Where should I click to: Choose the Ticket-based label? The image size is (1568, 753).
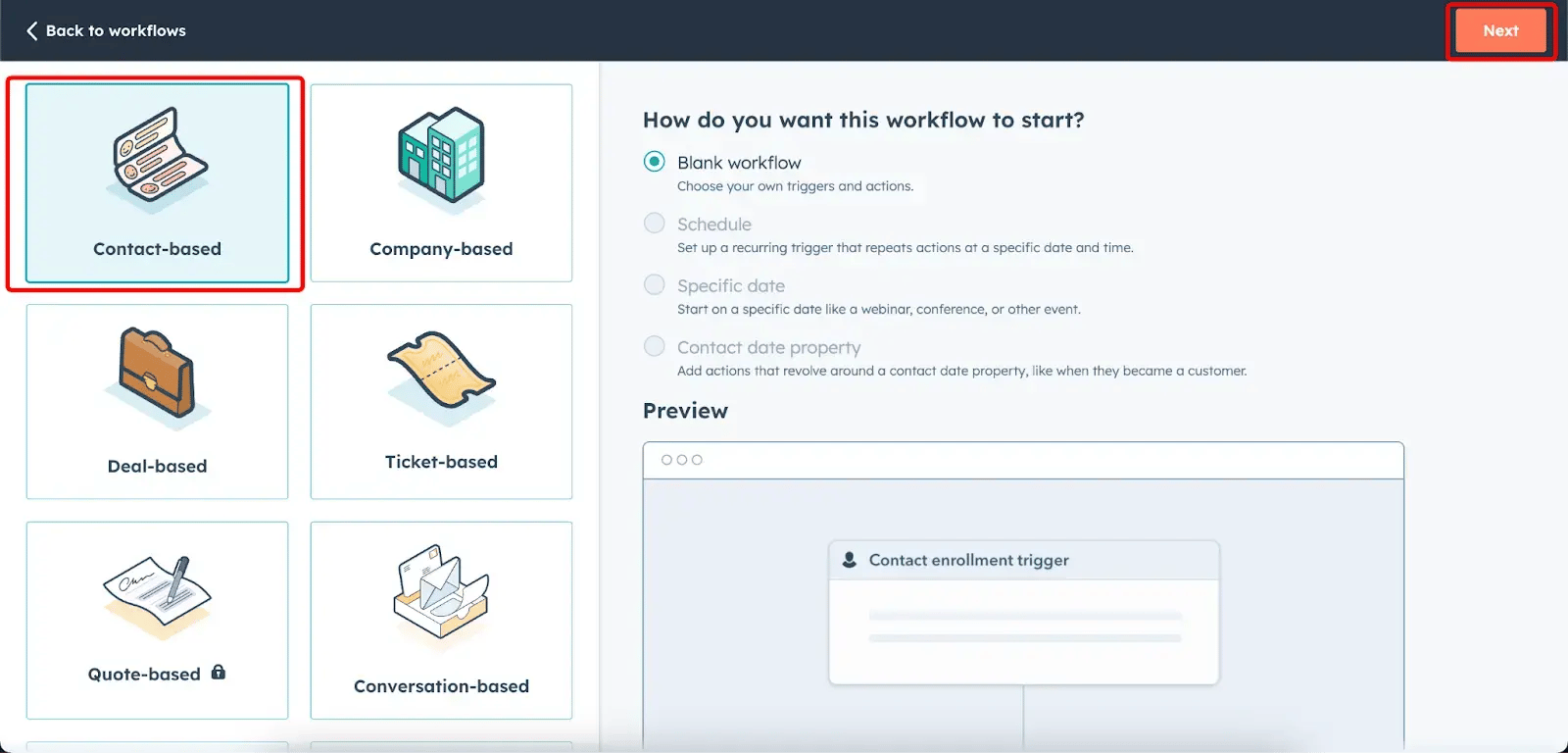point(441,462)
